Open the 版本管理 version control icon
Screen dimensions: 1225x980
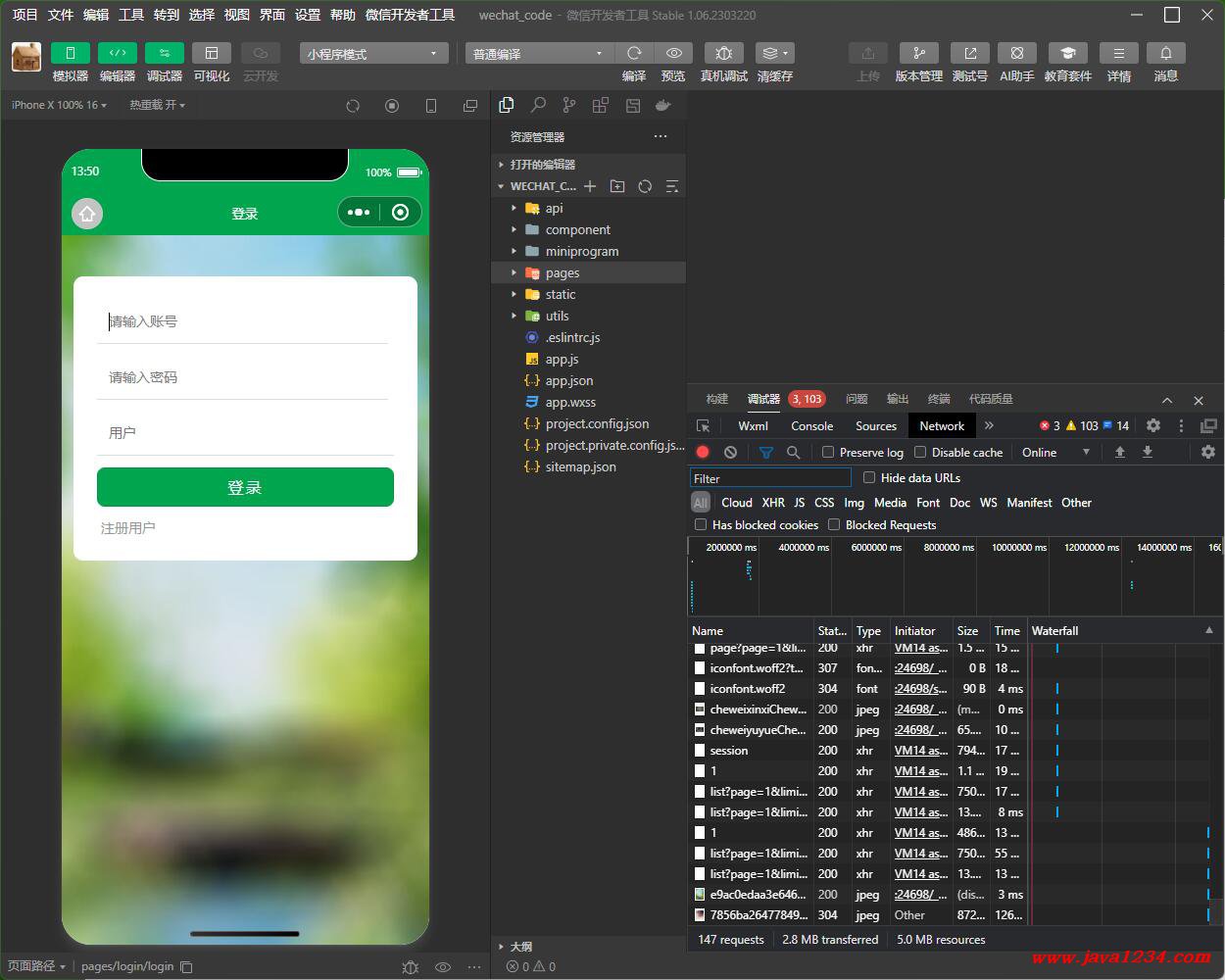tap(918, 53)
